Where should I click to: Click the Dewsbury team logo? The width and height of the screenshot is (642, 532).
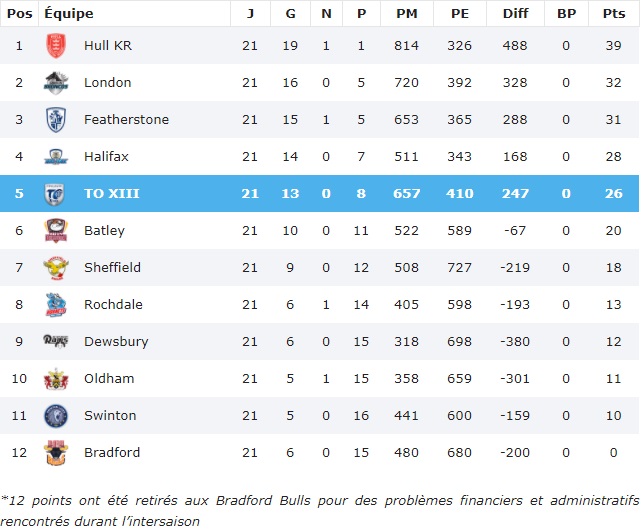56,342
